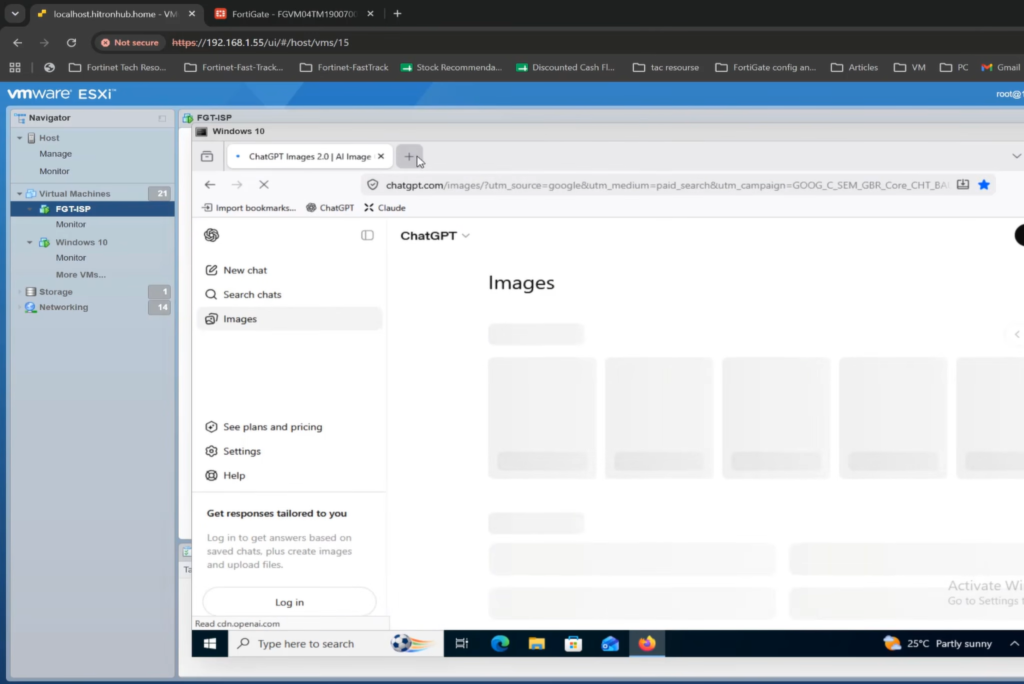The height and width of the screenshot is (684, 1024).
Task: Click the VMware ESXi logo
Action: coord(61,94)
